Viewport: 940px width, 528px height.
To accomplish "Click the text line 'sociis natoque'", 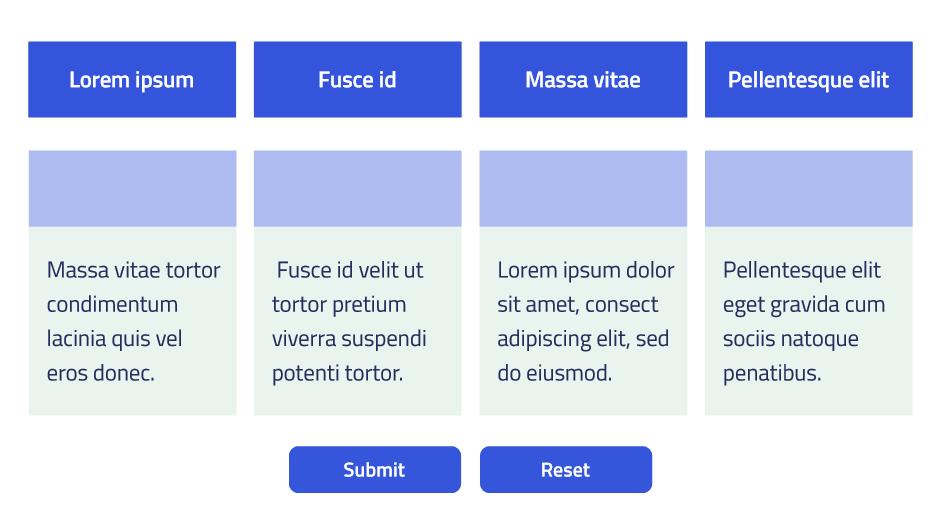I will pyautogui.click(x=790, y=339).
